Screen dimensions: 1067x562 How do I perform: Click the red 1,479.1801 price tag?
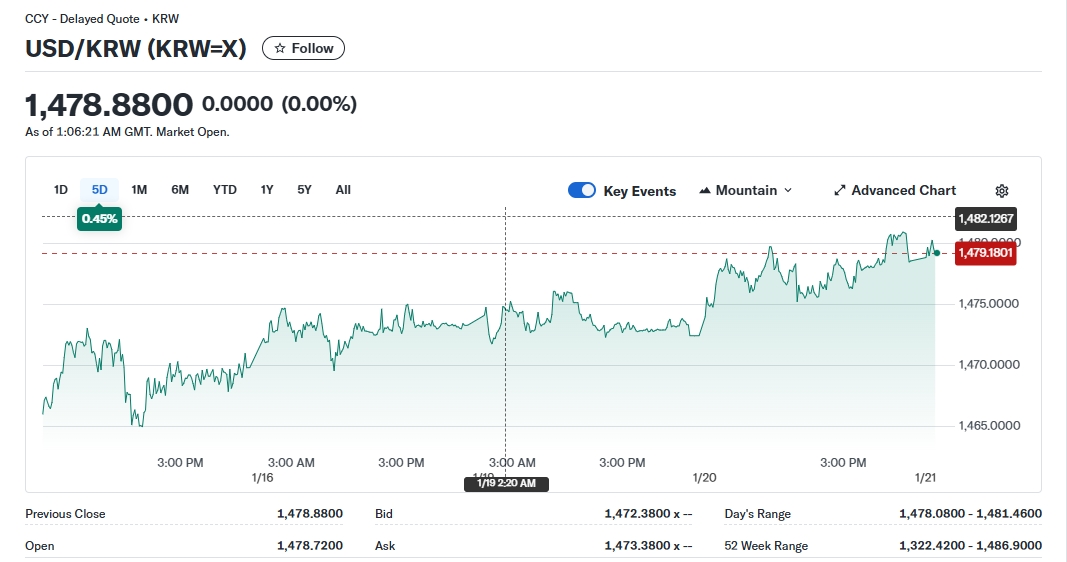pyautogui.click(x=986, y=253)
